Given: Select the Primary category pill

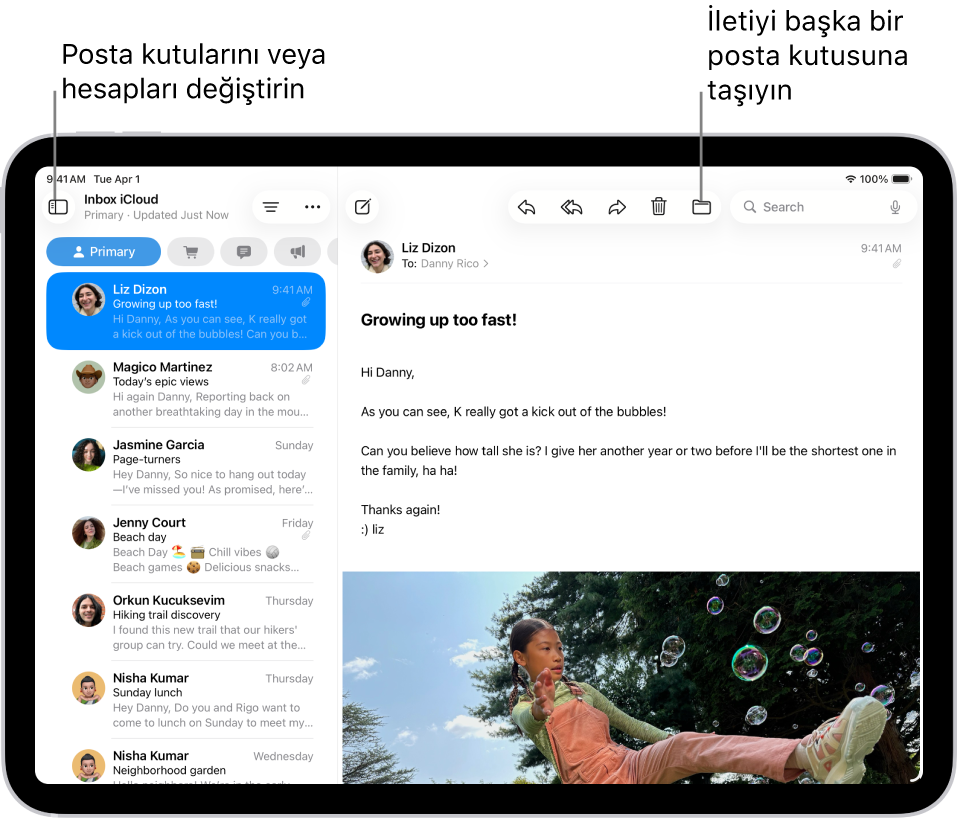Looking at the screenshot, I should 103,251.
